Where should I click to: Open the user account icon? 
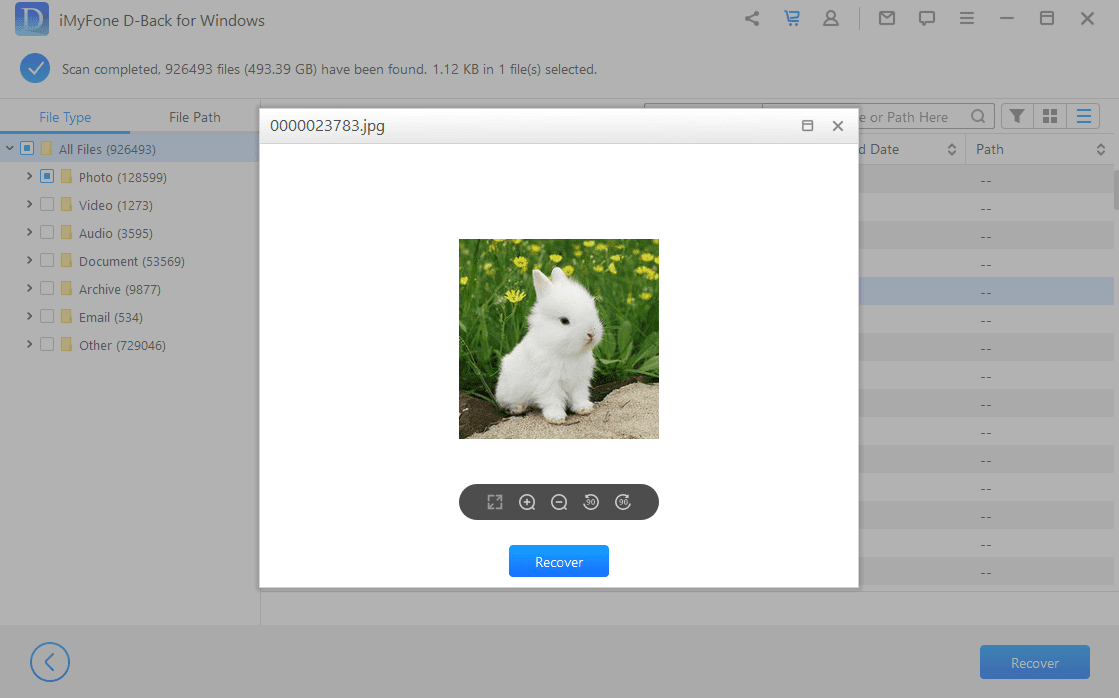(x=831, y=19)
